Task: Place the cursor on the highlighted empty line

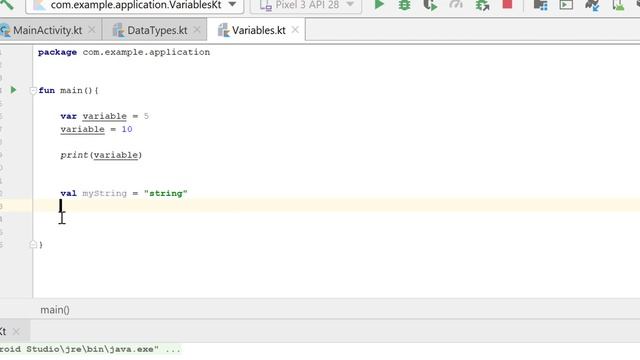Action: [336, 206]
